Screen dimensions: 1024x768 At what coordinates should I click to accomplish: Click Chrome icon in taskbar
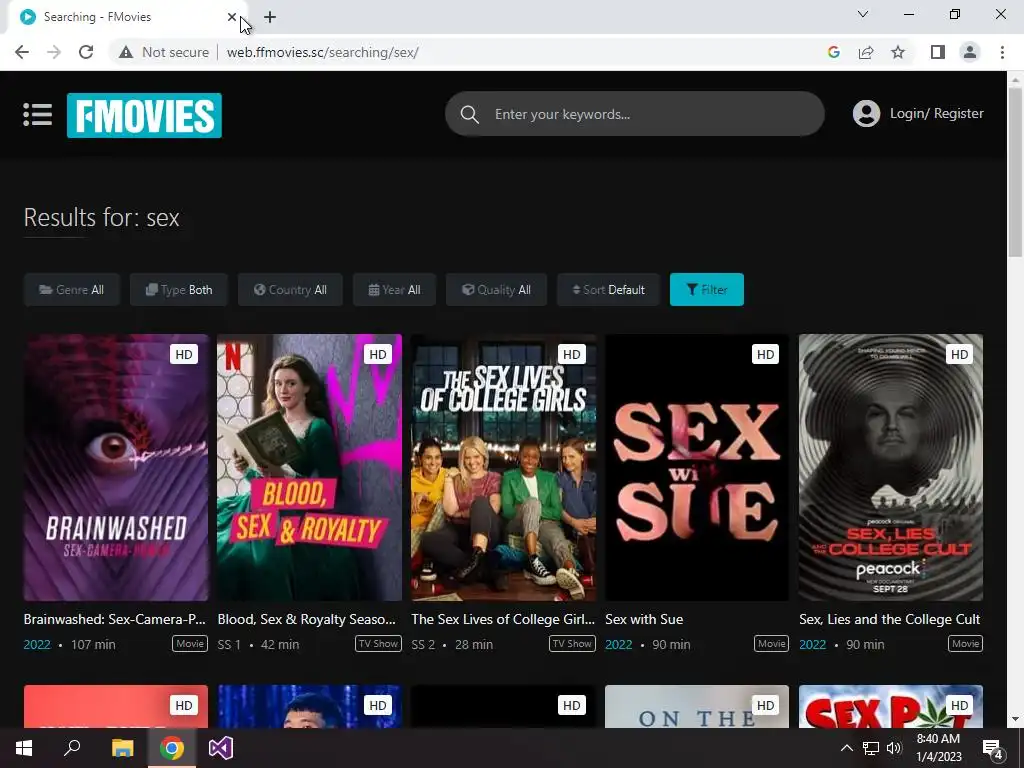pos(172,748)
